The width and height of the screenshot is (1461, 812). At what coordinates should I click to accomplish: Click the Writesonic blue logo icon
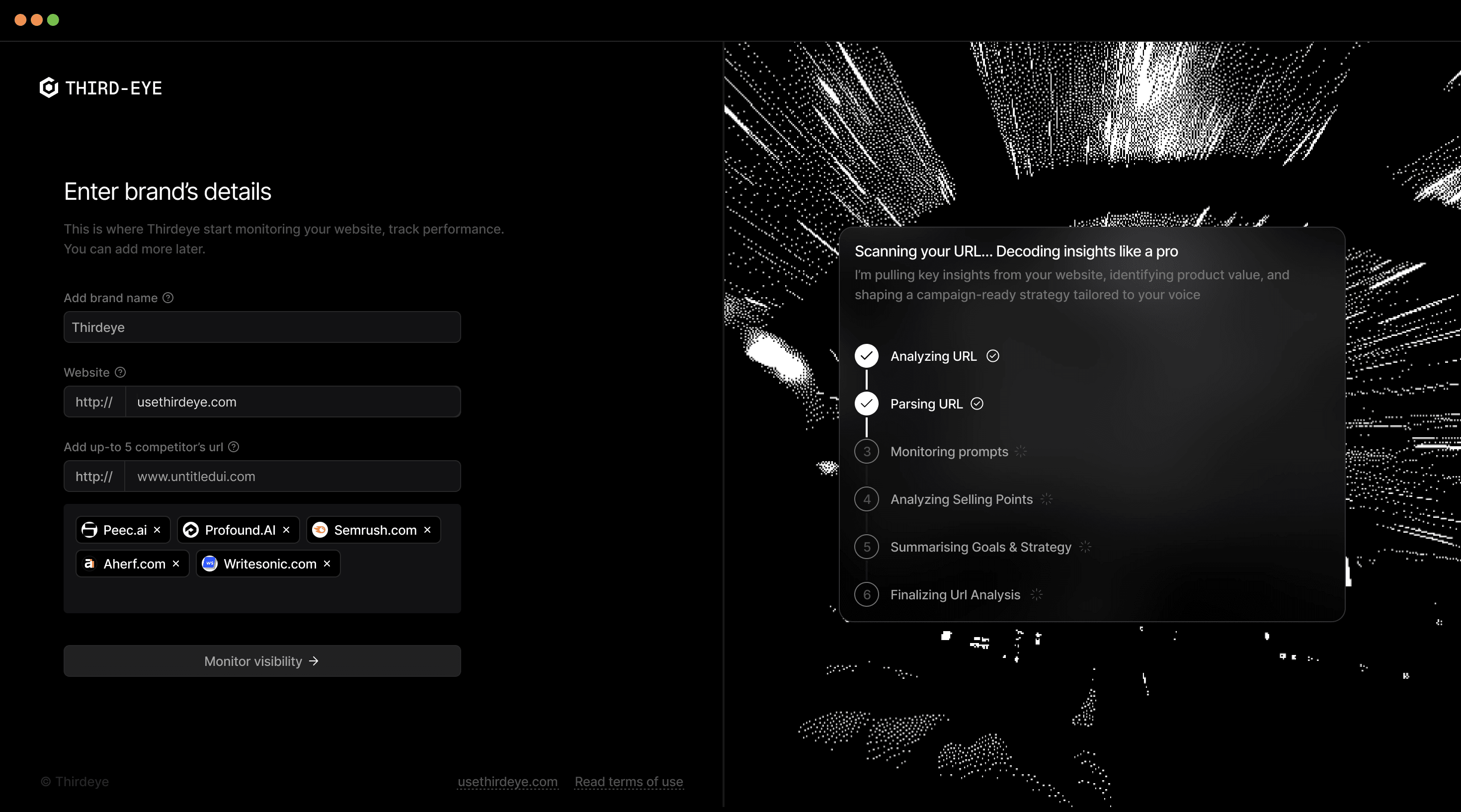click(x=209, y=564)
